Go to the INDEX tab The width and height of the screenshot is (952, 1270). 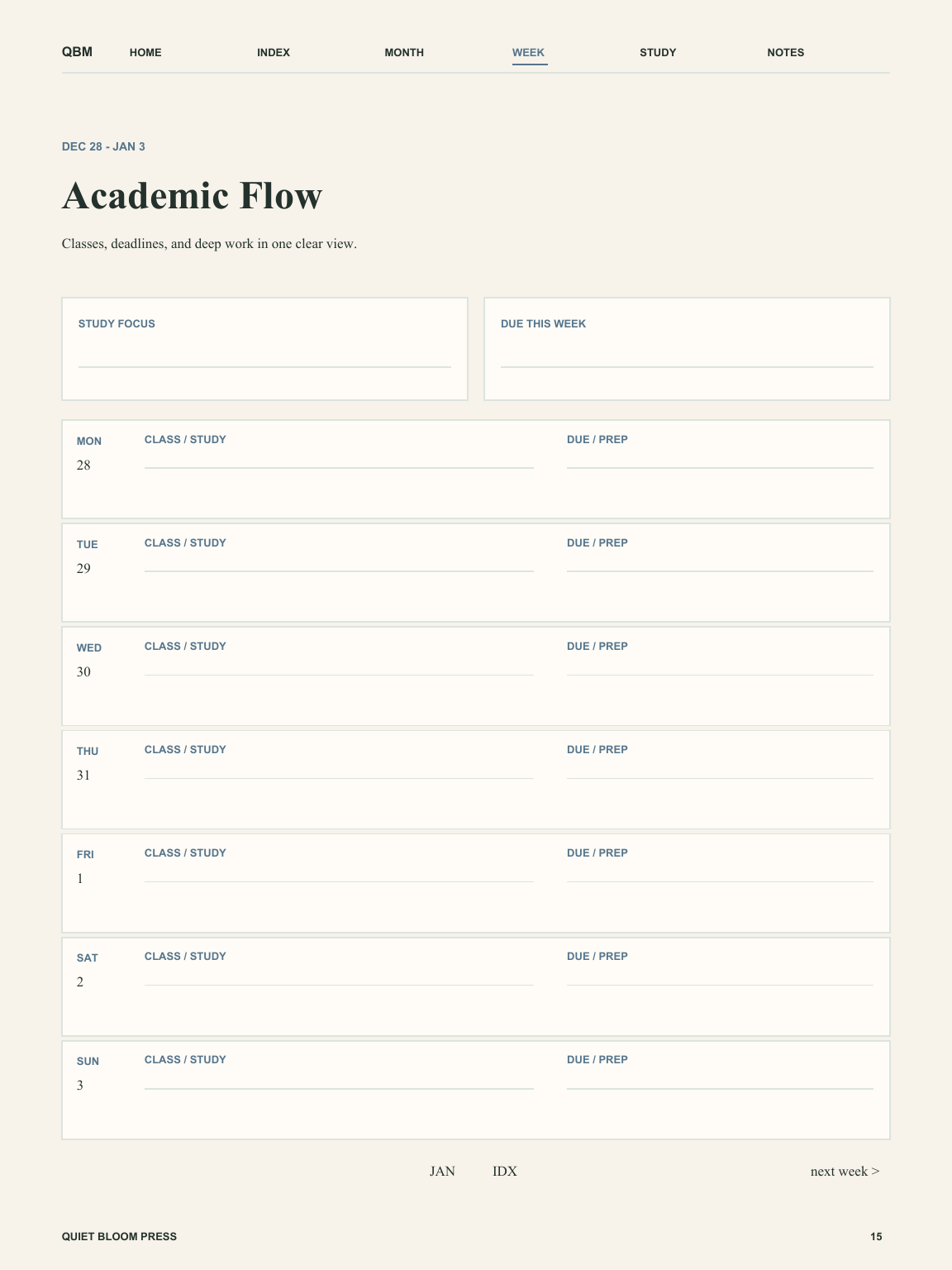pos(274,52)
